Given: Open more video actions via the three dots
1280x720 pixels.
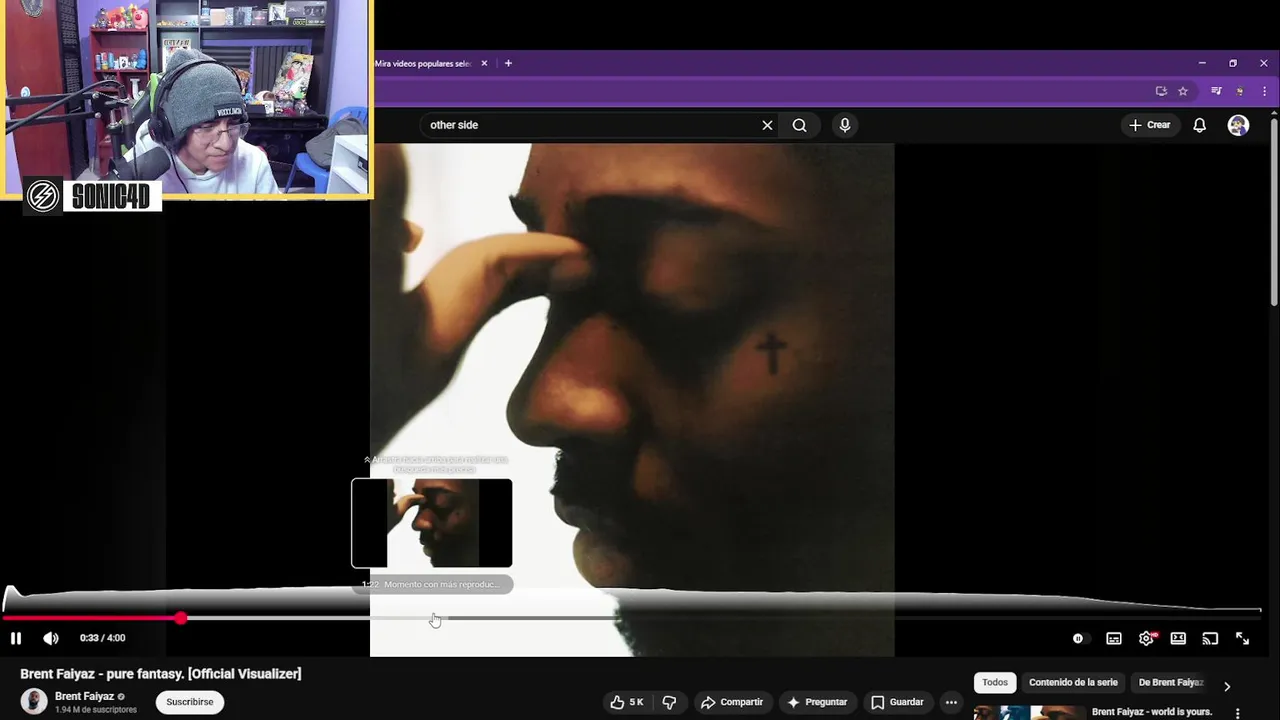Looking at the screenshot, I should pos(951,702).
